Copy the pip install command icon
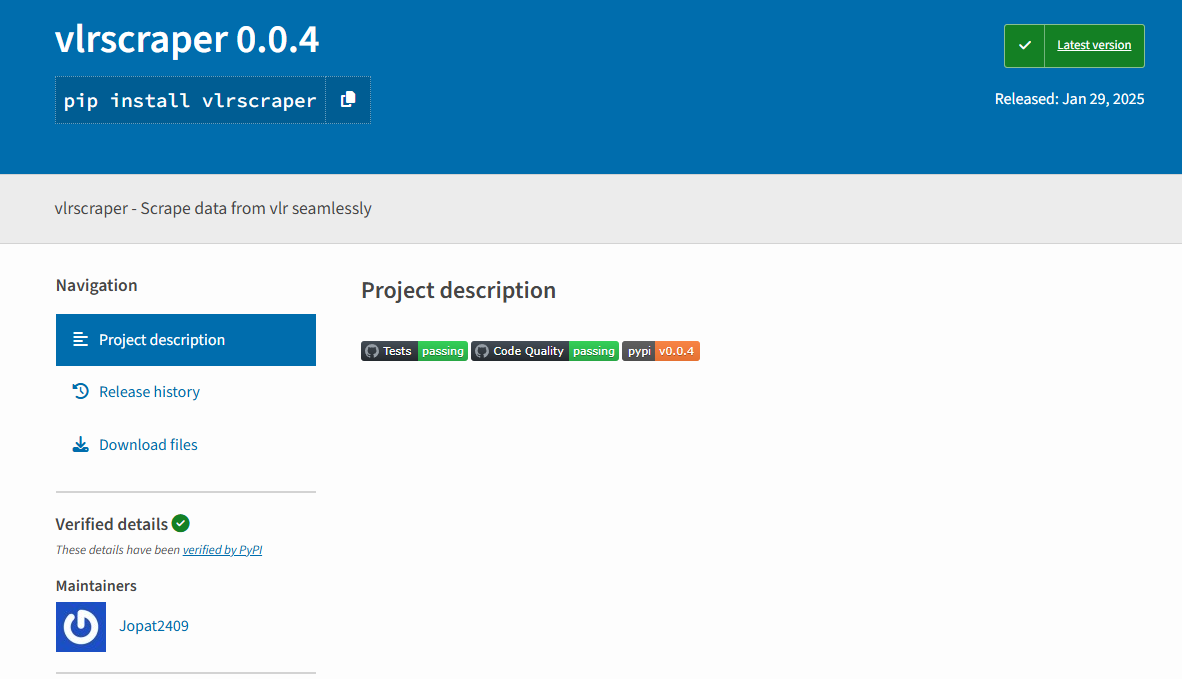1182x679 pixels. pyautogui.click(x=348, y=99)
